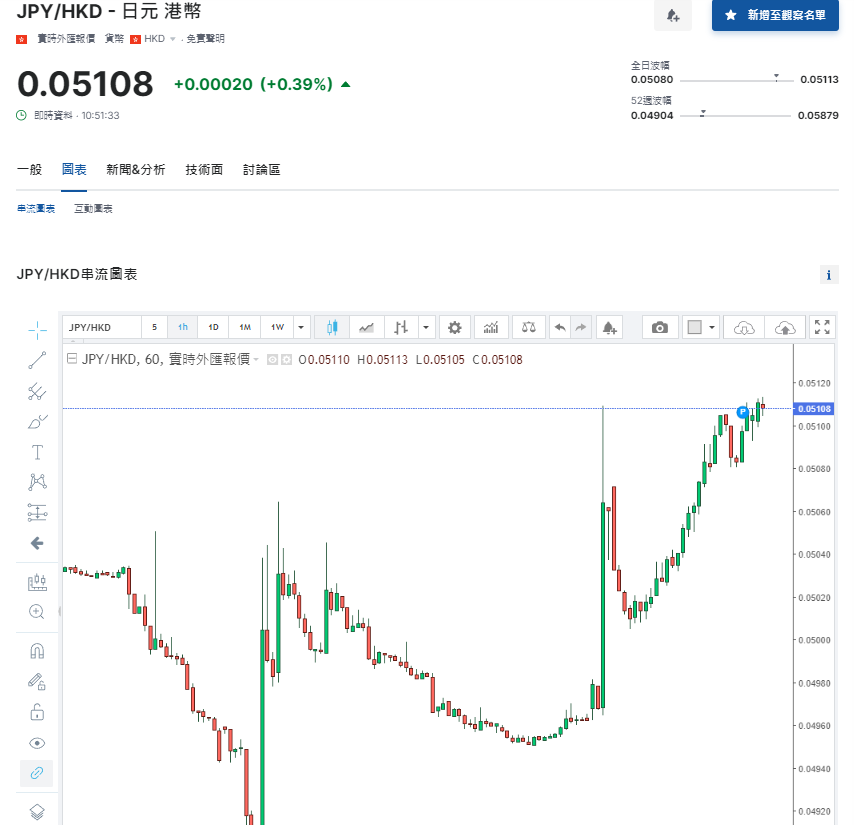This screenshot has width=854, height=825.
Task: Select the Trend Line drawing tool
Action: 37,361
